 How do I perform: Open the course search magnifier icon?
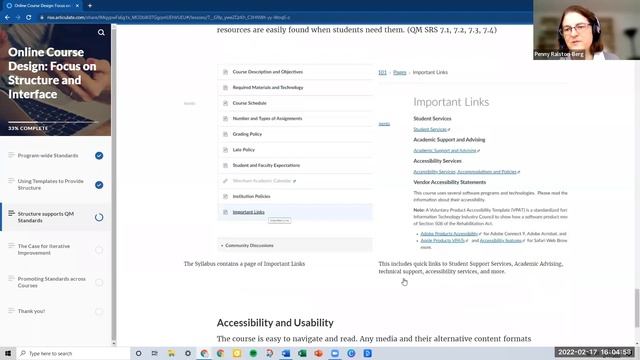pos(101,32)
